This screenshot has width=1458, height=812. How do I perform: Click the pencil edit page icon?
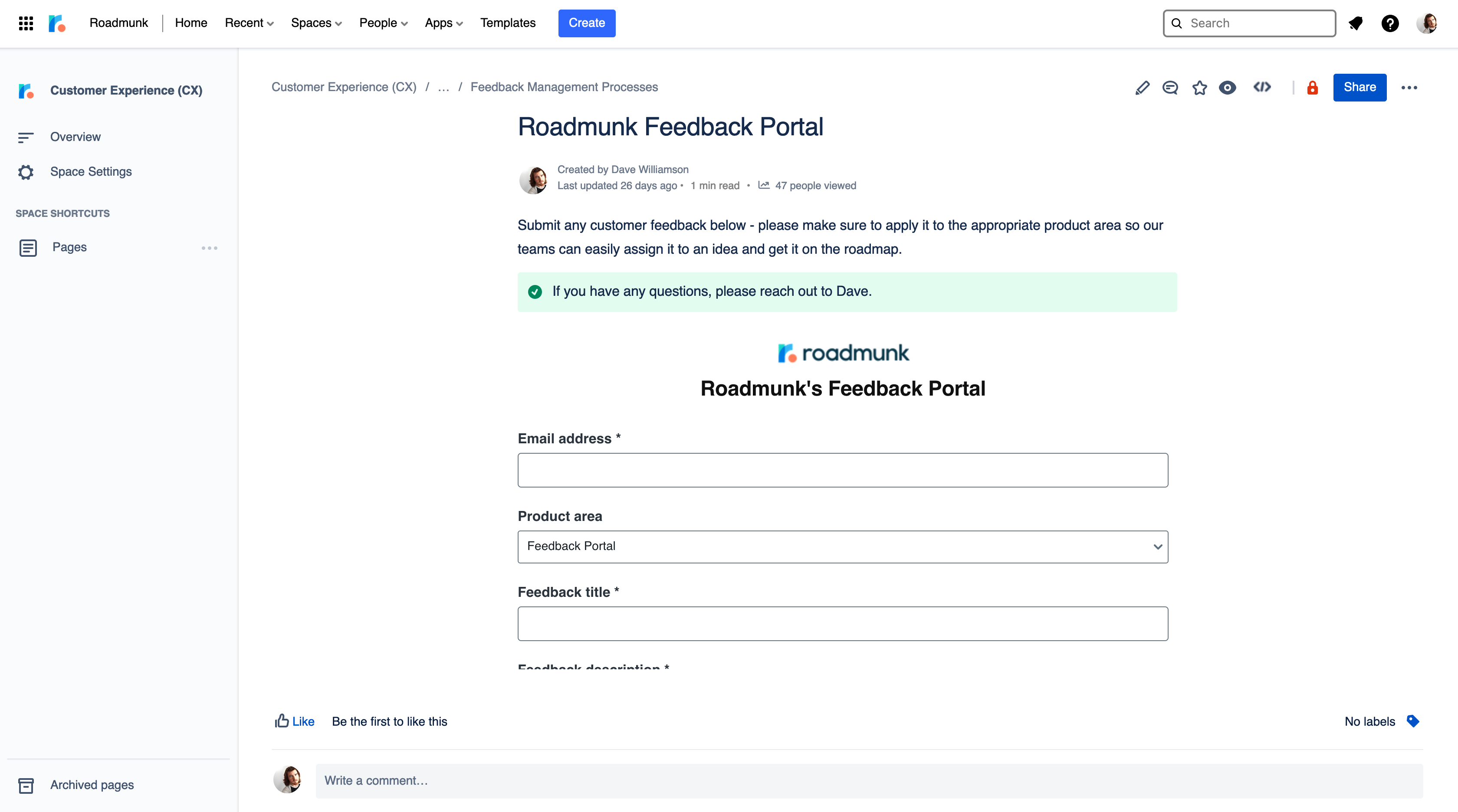1142,88
